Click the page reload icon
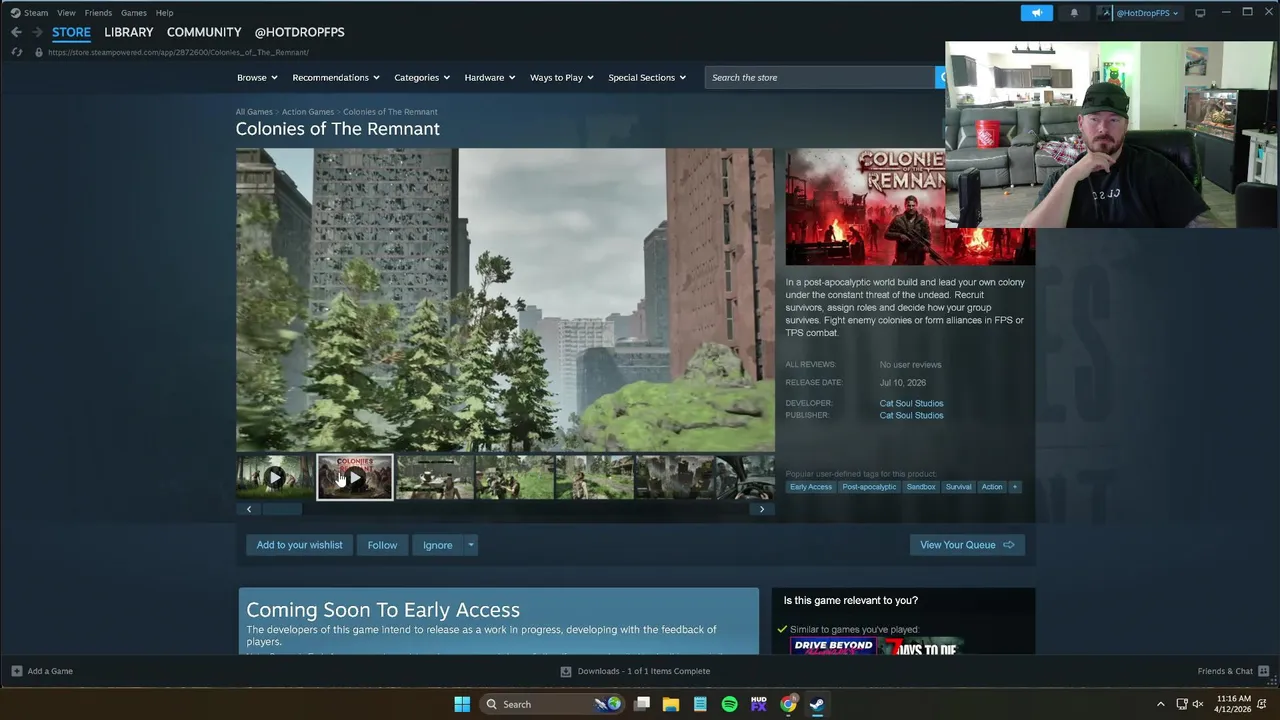The height and width of the screenshot is (720, 1280). coord(16,52)
